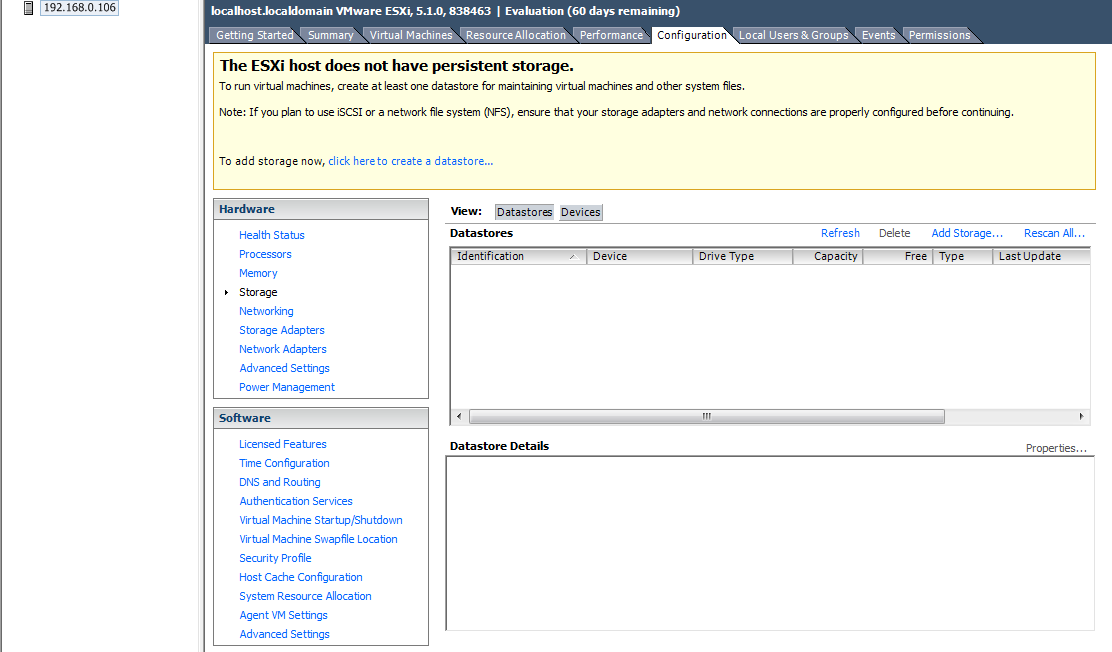This screenshot has height=652, width=1112.
Task: Open Agent VM Settings
Action: pyautogui.click(x=283, y=615)
